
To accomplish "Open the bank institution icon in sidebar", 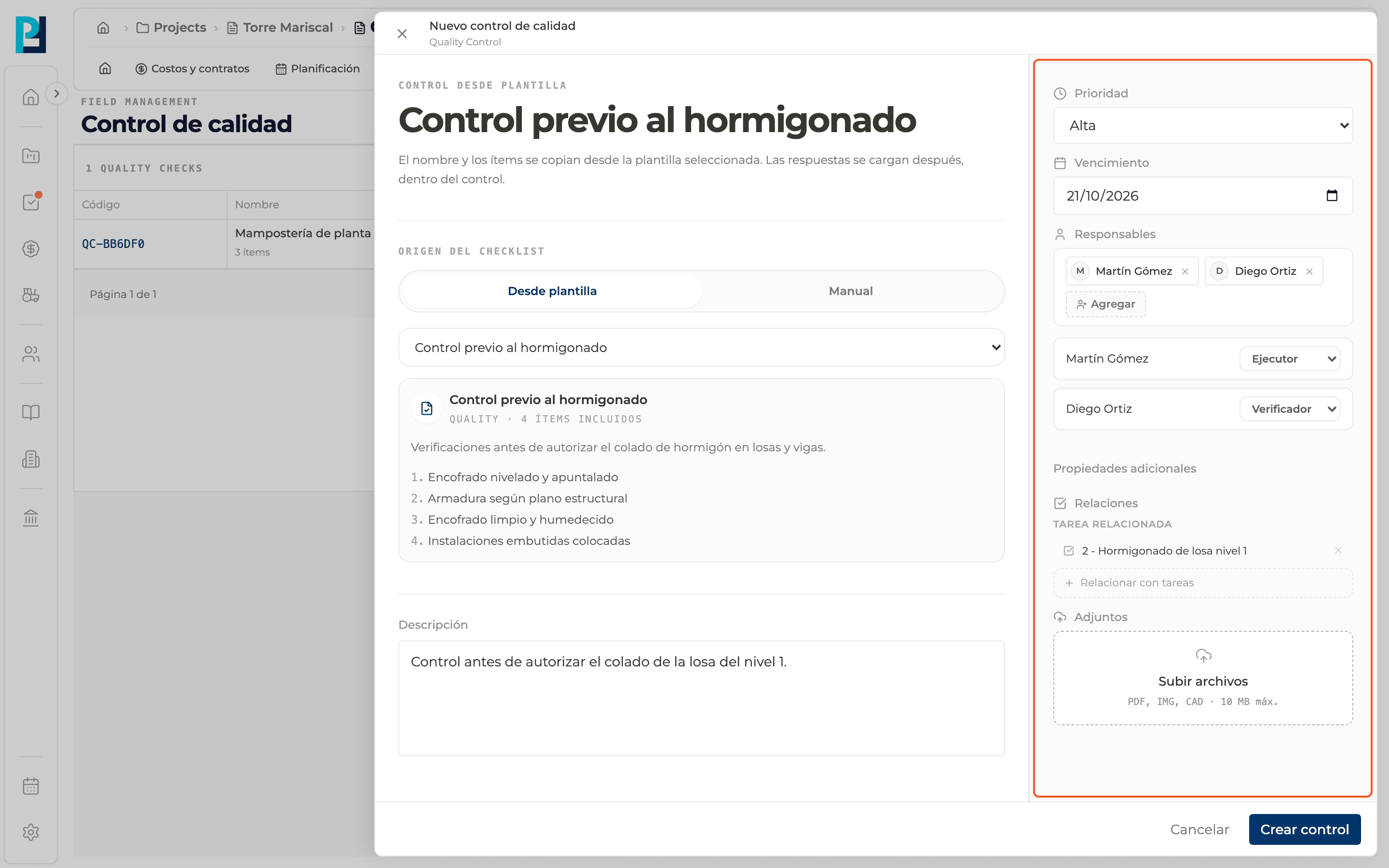I will (x=31, y=518).
